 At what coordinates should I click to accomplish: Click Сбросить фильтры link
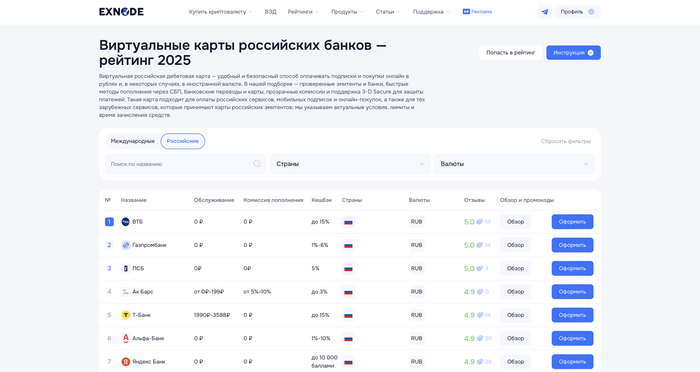coord(566,141)
